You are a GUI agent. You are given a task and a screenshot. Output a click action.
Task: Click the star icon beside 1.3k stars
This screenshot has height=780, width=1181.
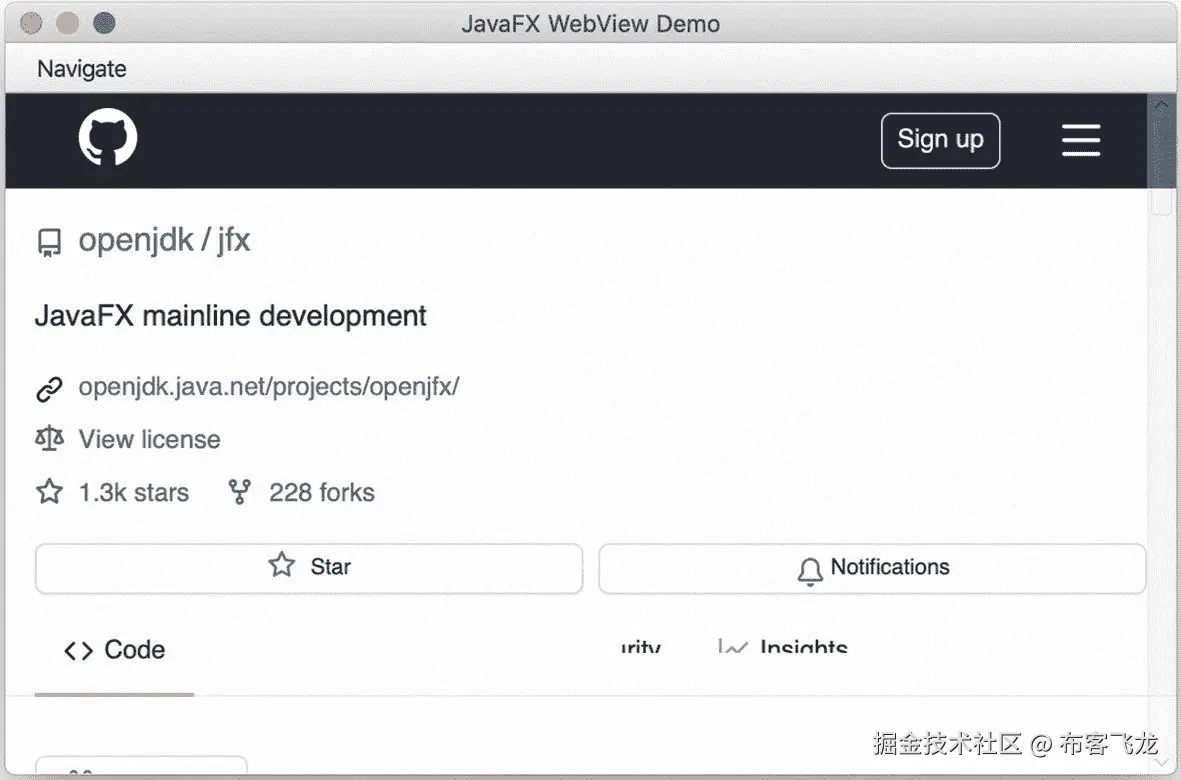coord(50,492)
